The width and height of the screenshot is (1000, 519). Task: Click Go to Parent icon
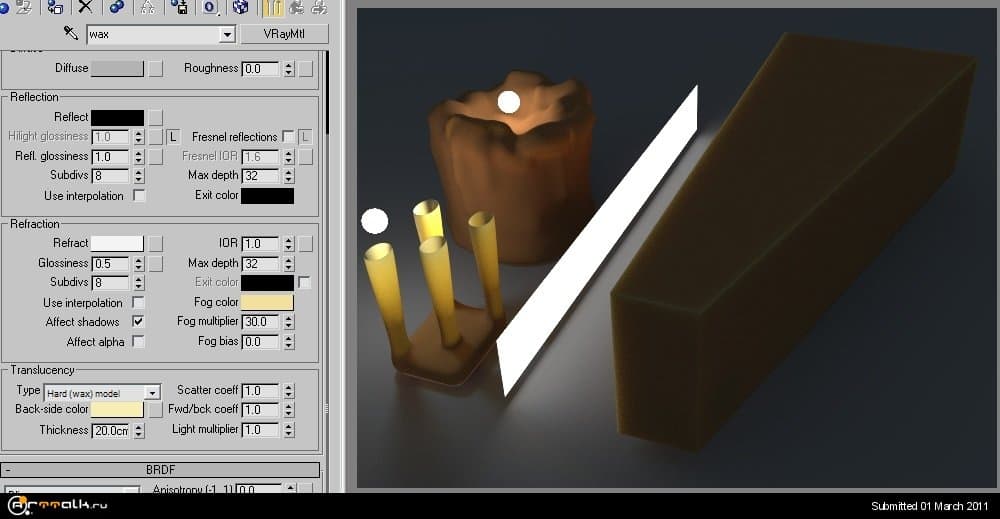coord(296,7)
